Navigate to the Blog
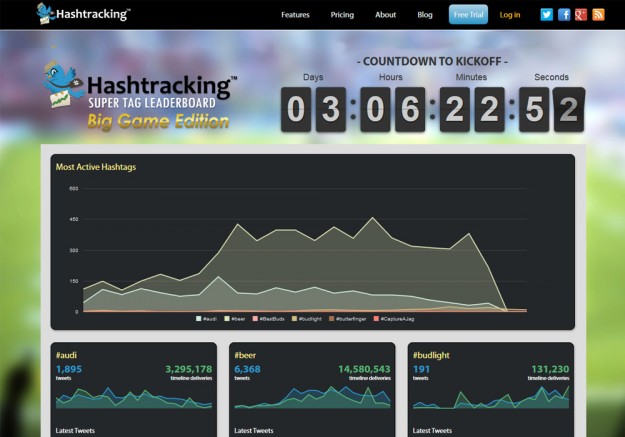The height and width of the screenshot is (437, 625). pyautogui.click(x=424, y=15)
